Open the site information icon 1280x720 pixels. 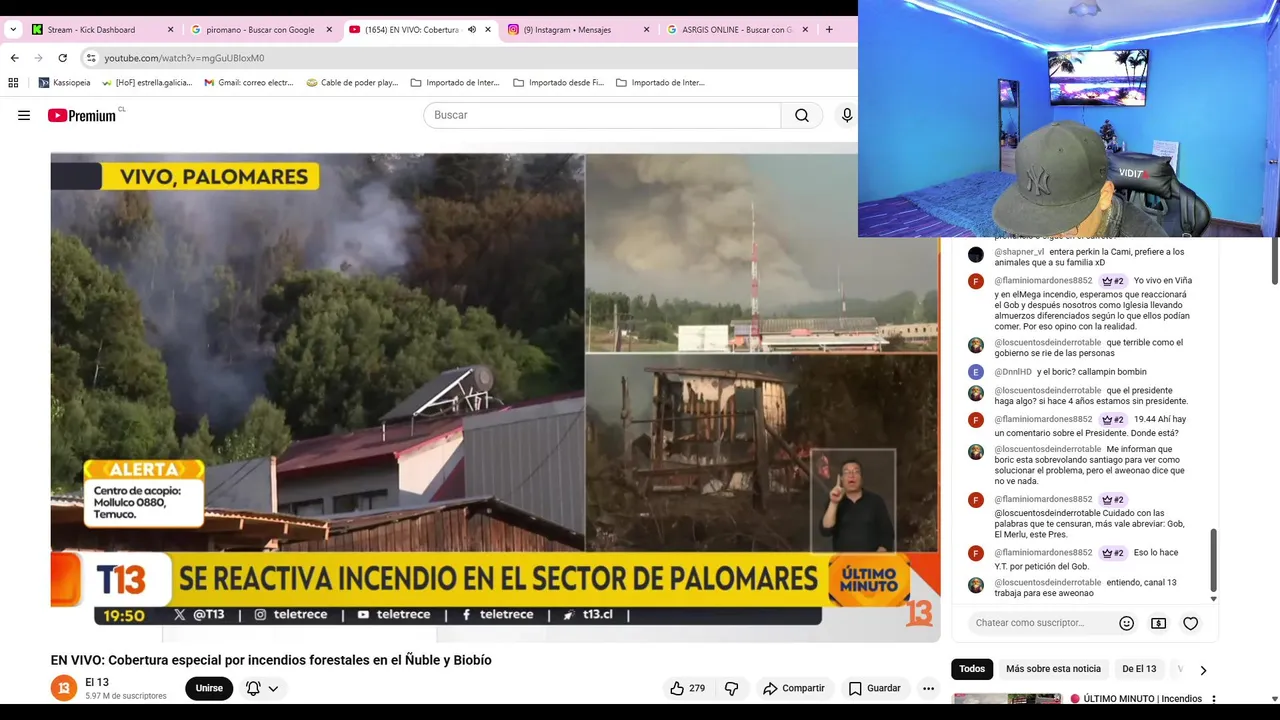pyautogui.click(x=91, y=58)
